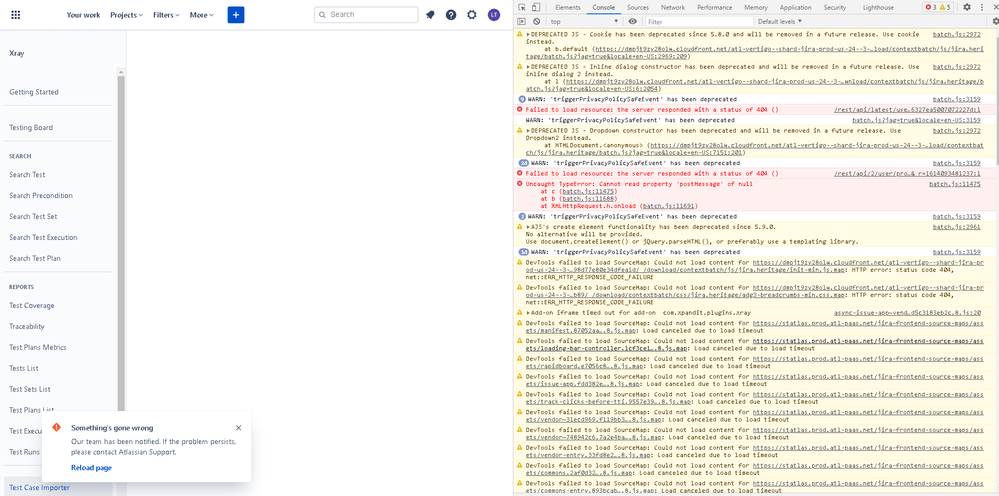999x496 pixels.
Task: Expand the Inline dialog DEPRECATED JS warning
Action: coord(528,66)
